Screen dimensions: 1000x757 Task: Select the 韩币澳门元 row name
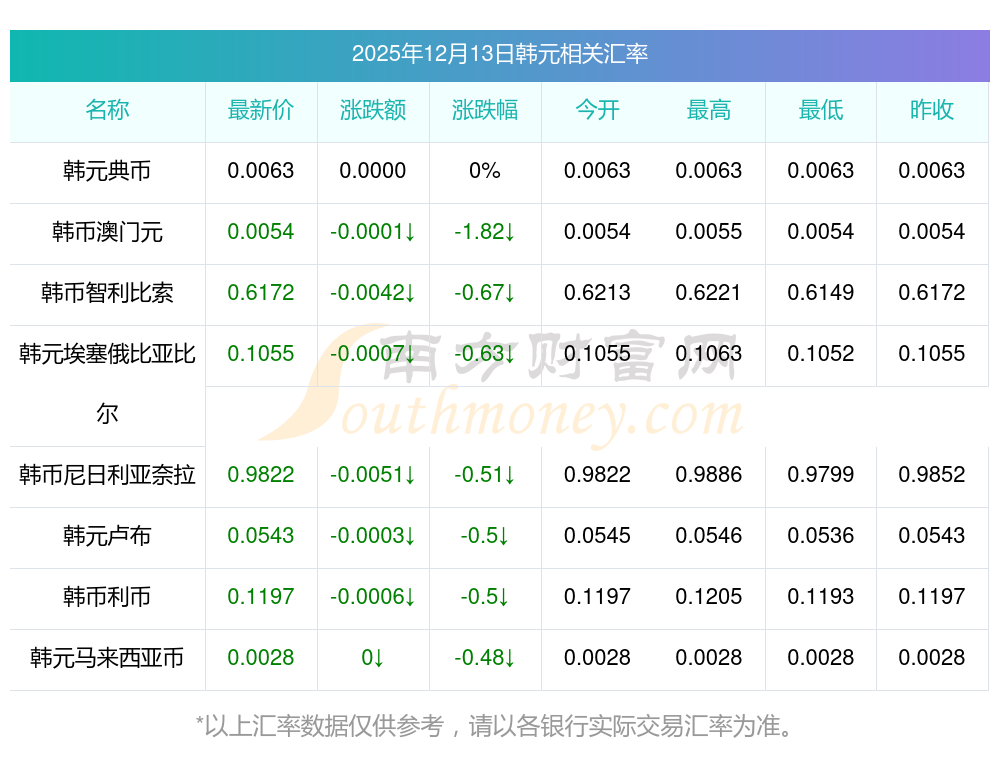pyautogui.click(x=107, y=232)
